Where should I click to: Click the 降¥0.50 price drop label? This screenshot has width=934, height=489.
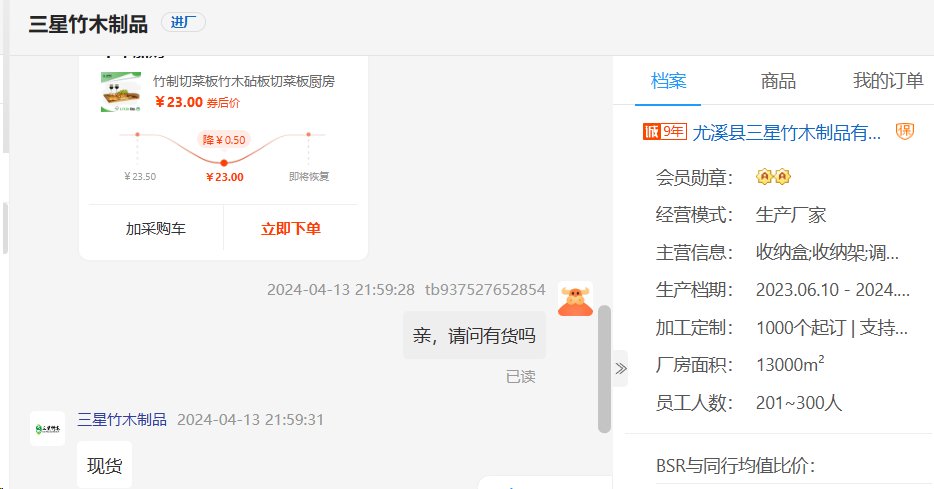tap(224, 140)
